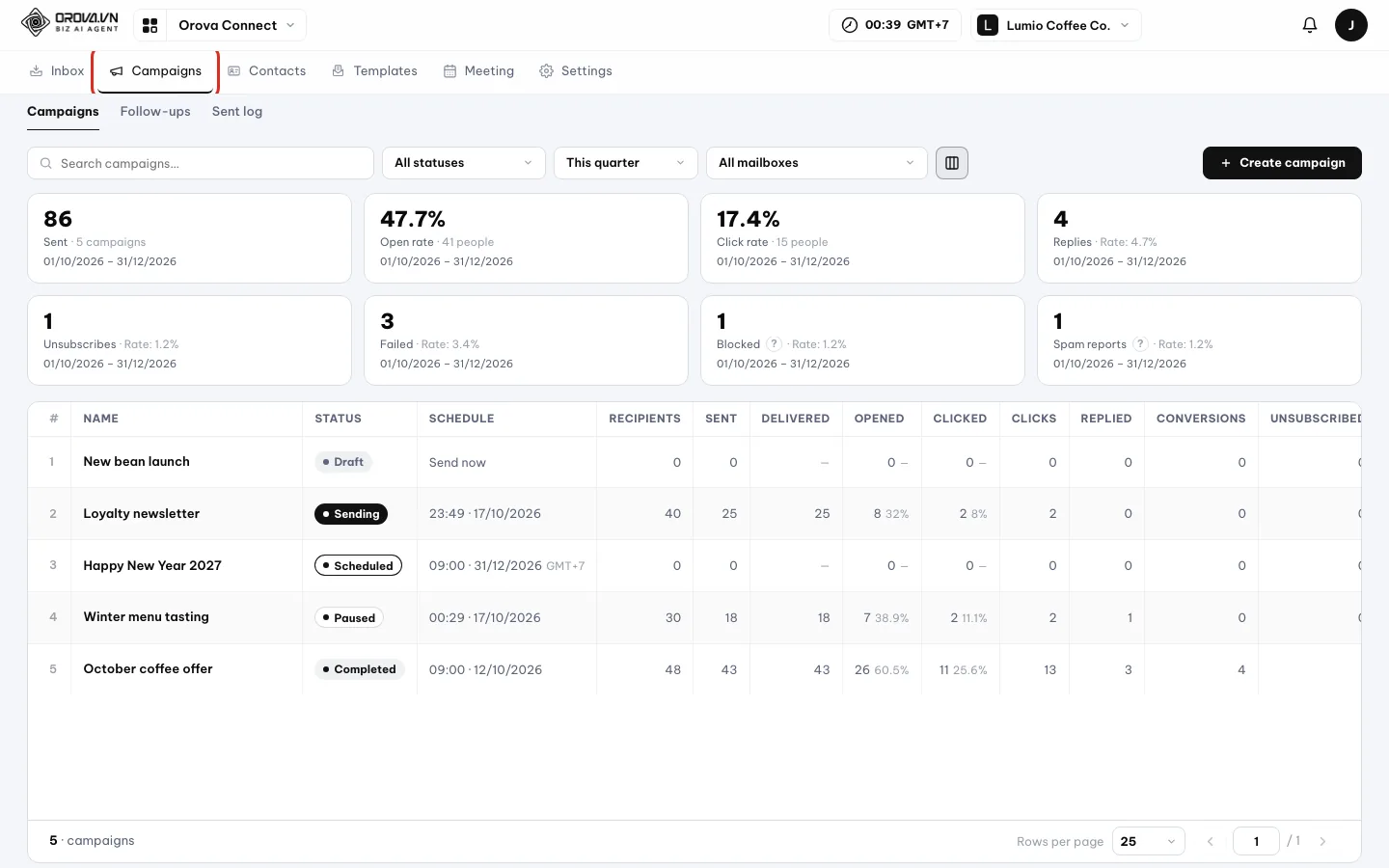The width and height of the screenshot is (1389, 868).
Task: Select the Campaigns main tab
Action: 155,71
